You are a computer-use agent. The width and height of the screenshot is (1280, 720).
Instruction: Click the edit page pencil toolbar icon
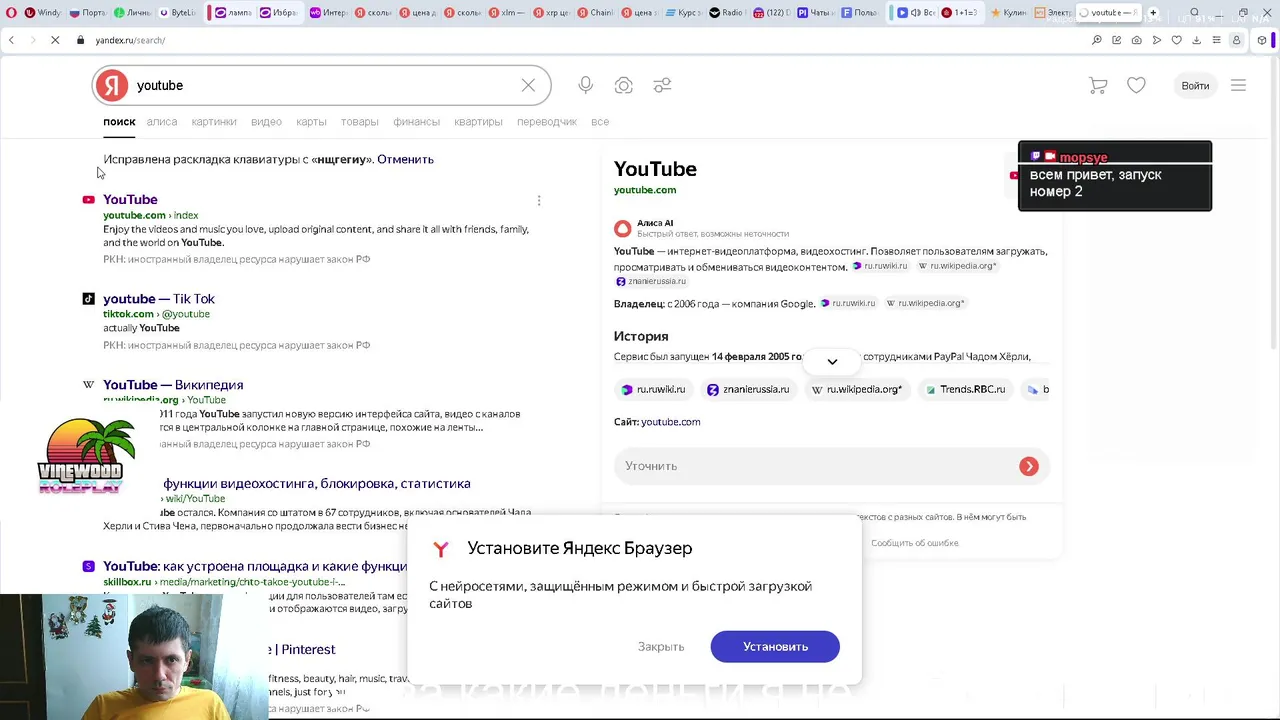(1117, 40)
